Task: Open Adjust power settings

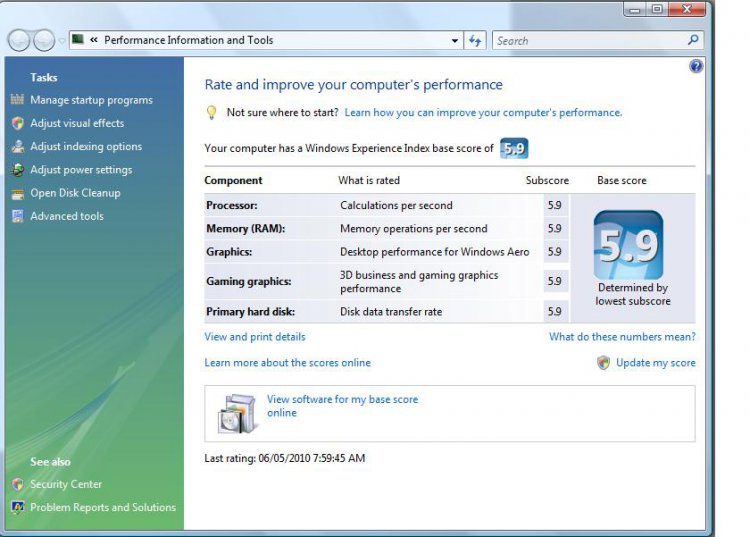Action: click(x=81, y=170)
